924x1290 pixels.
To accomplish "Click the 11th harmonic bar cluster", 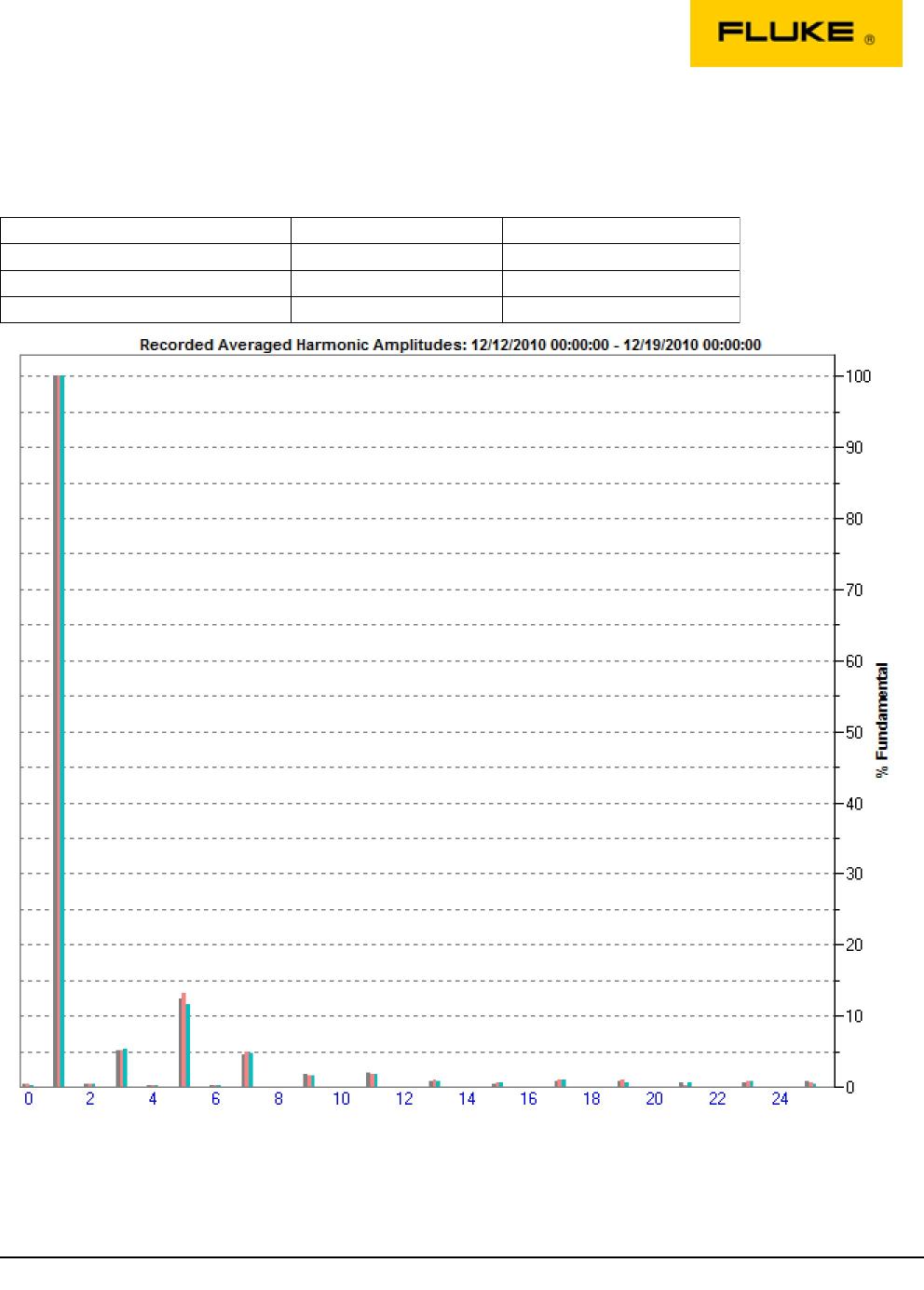I will click(372, 1080).
